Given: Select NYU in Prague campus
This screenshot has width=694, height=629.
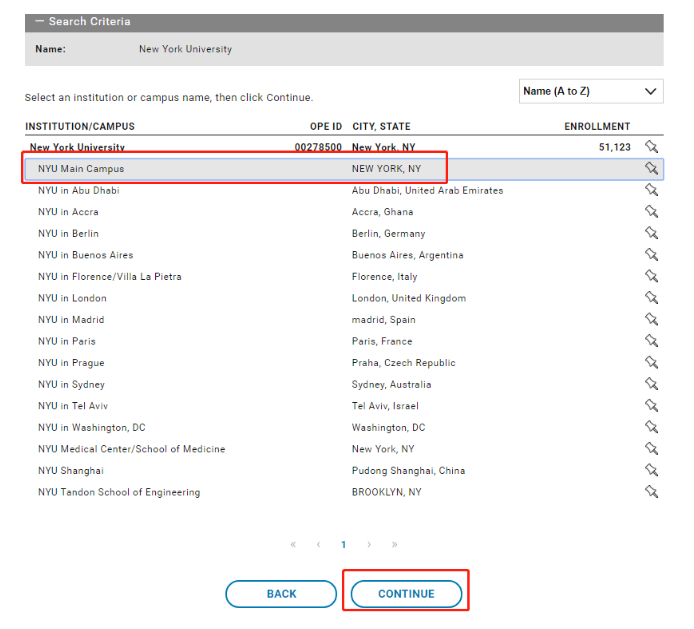Looking at the screenshot, I should coord(71,363).
